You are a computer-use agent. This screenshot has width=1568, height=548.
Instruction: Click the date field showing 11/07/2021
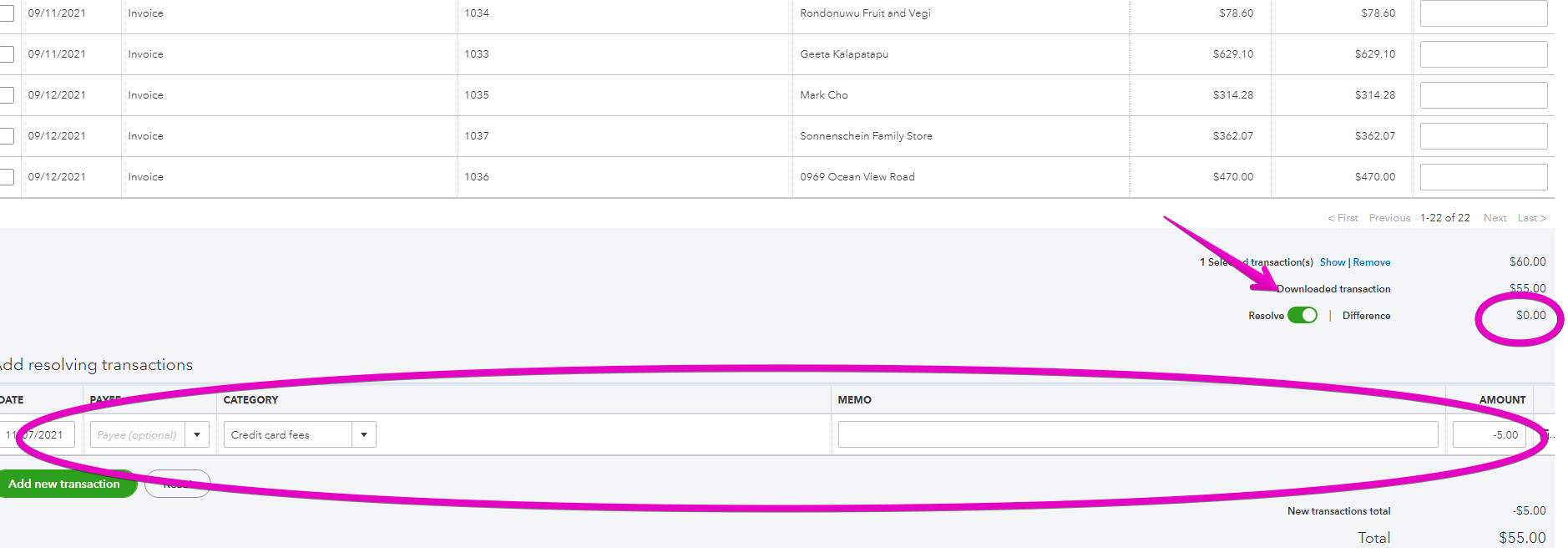pyautogui.click(x=38, y=434)
